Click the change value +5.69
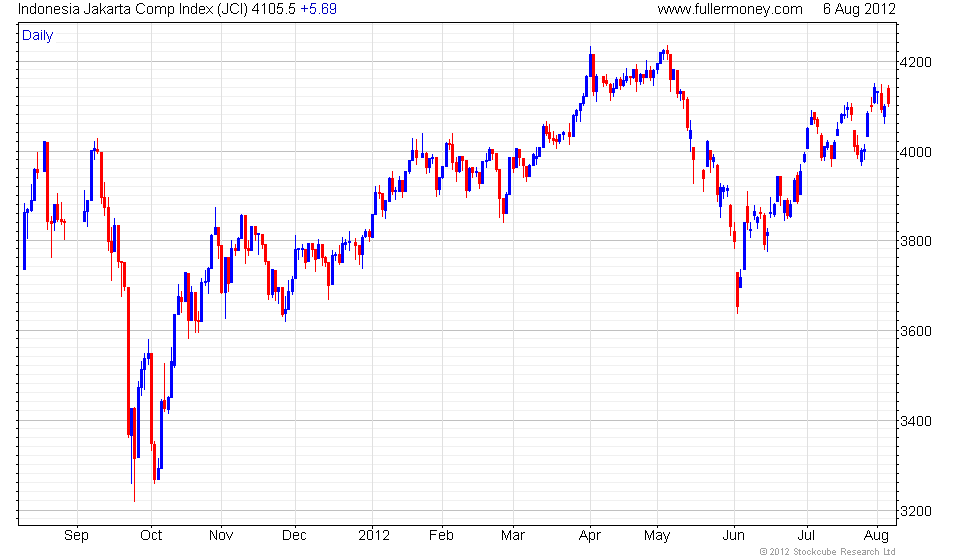 tap(319, 9)
